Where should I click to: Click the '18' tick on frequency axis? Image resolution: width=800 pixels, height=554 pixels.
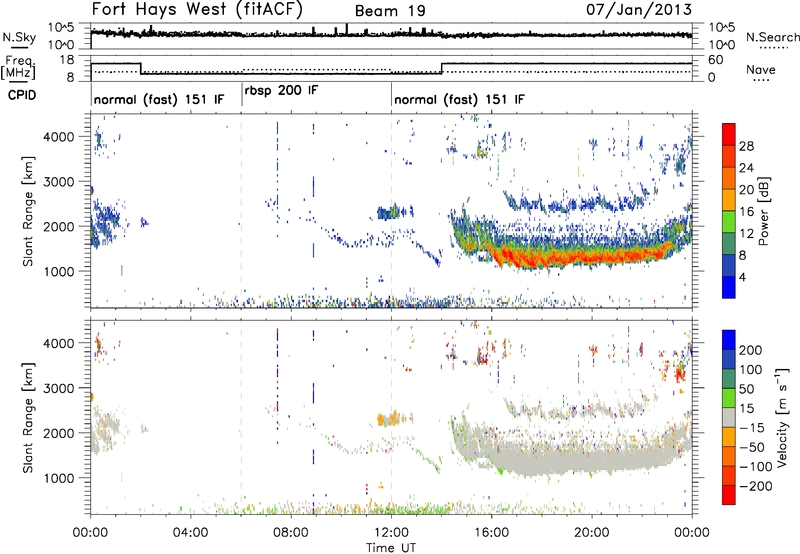pos(67,60)
